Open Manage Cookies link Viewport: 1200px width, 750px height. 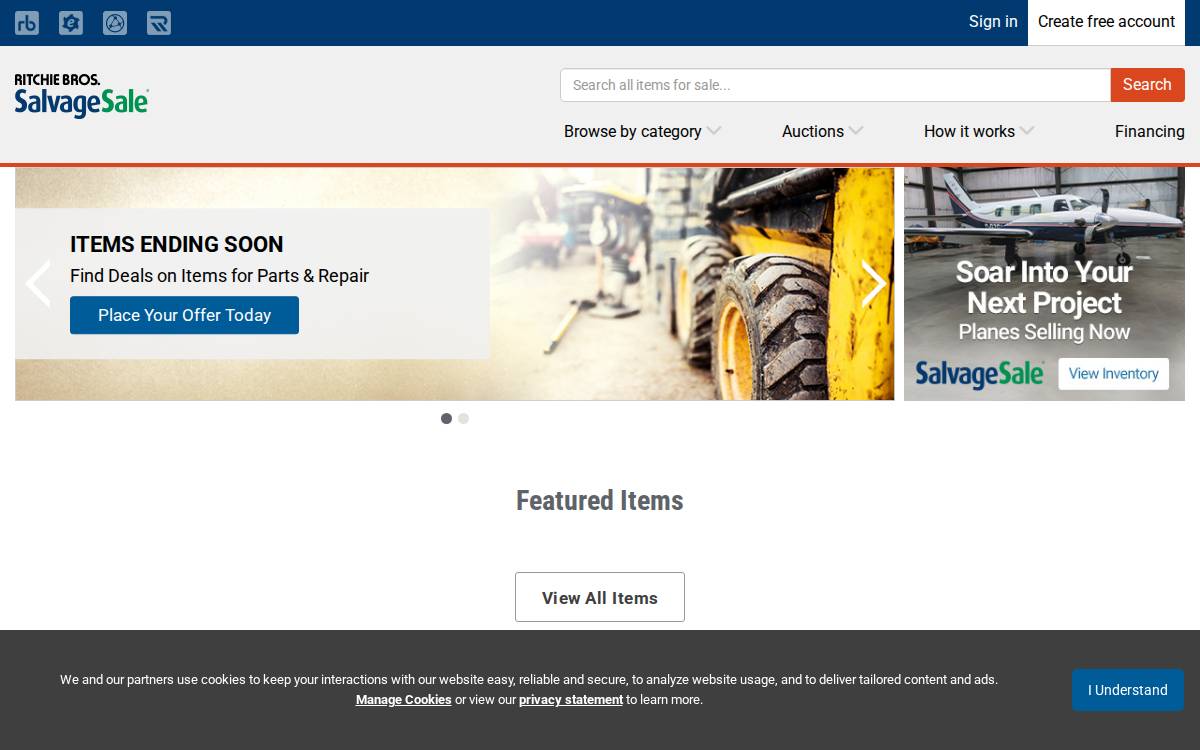point(404,700)
